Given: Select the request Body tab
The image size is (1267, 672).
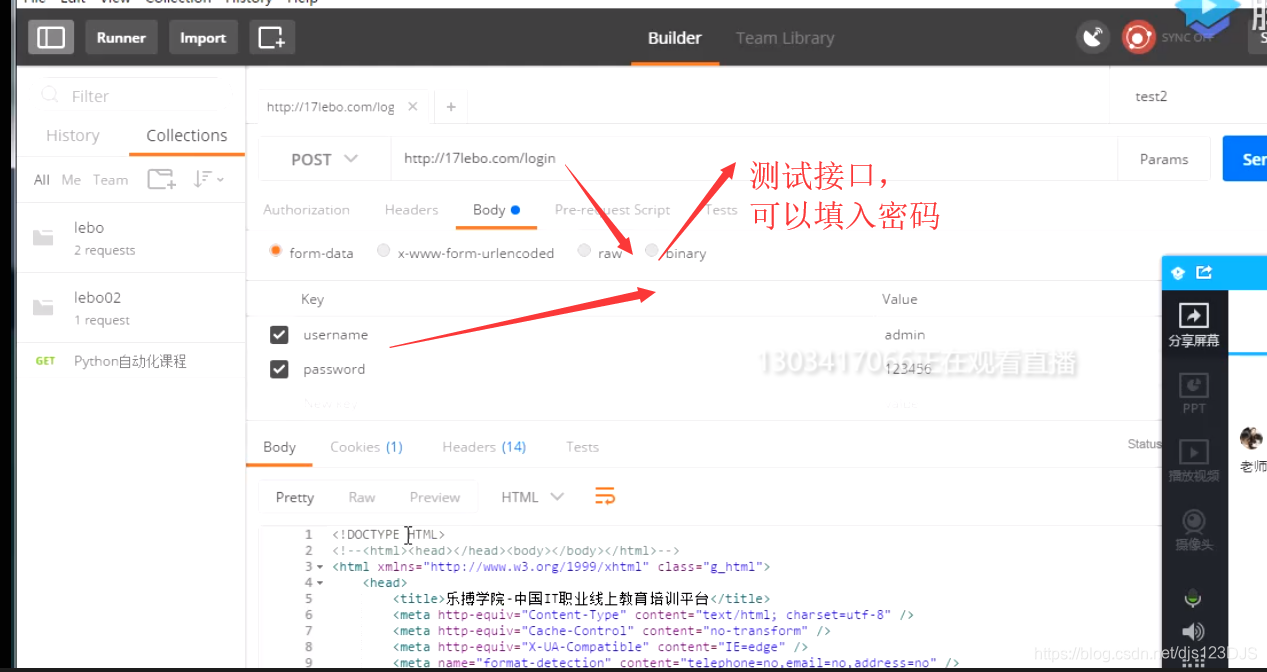Looking at the screenshot, I should point(496,210).
